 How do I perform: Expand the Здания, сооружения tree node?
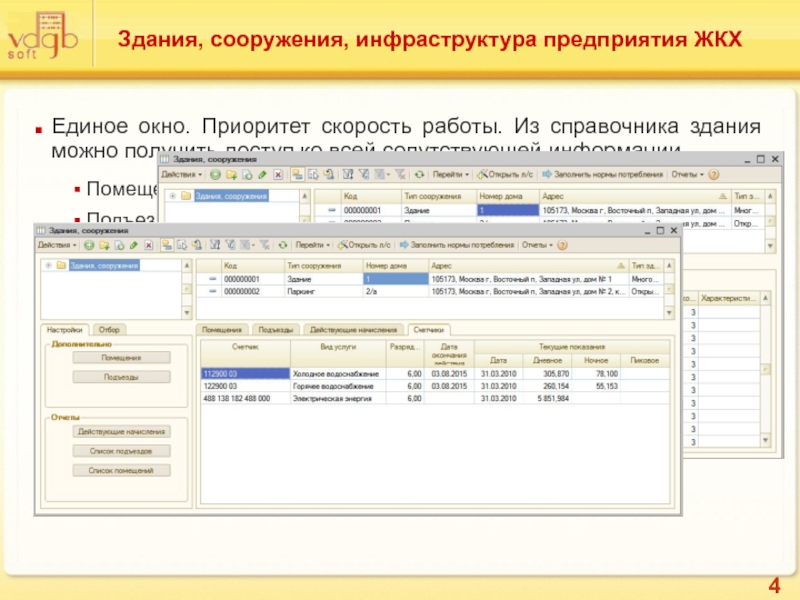pos(47,266)
